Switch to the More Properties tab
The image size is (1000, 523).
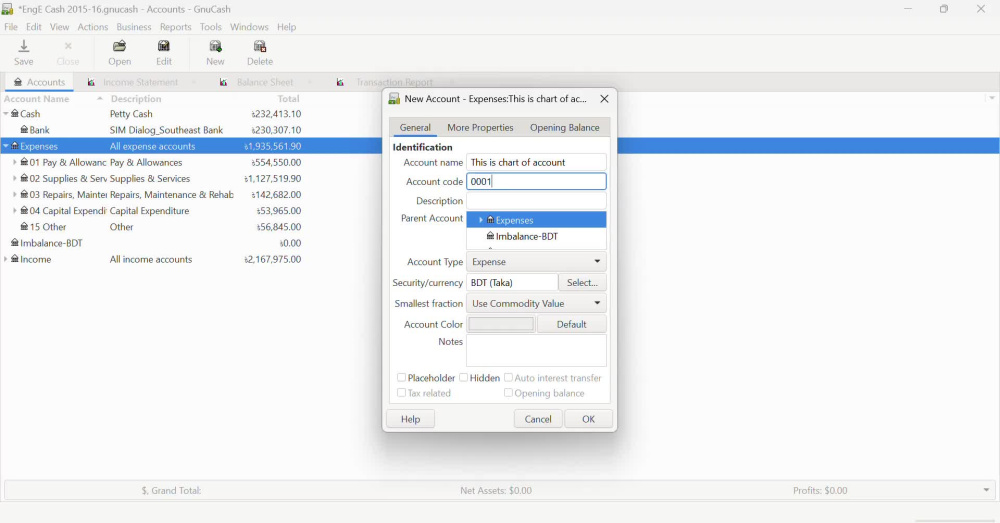(x=480, y=128)
